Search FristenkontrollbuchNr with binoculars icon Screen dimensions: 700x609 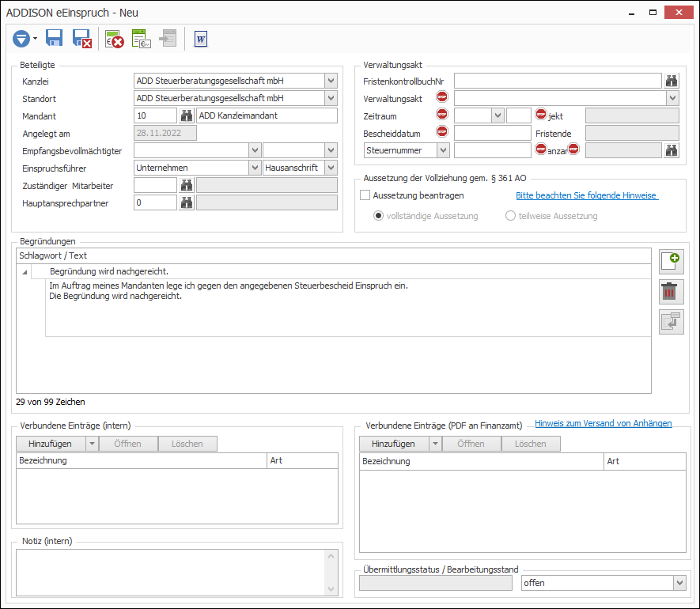coord(671,81)
